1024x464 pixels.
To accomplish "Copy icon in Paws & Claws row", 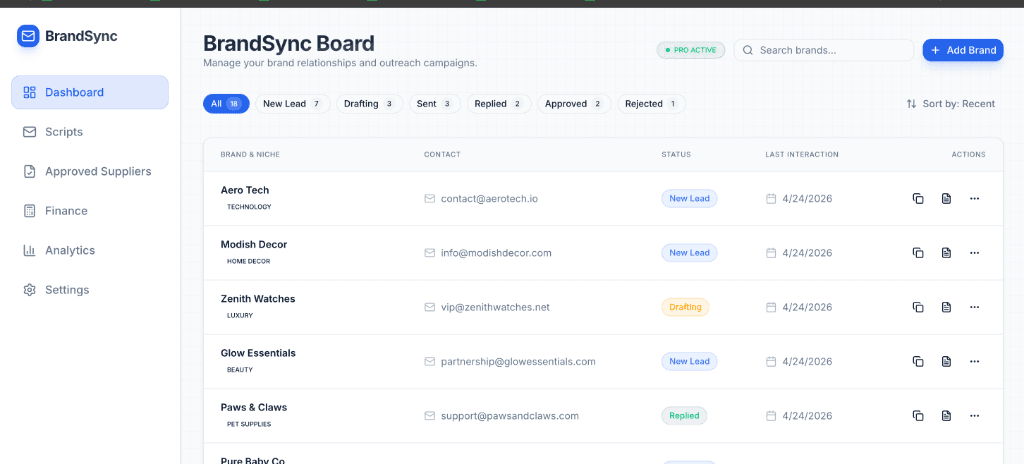I will coord(918,416).
